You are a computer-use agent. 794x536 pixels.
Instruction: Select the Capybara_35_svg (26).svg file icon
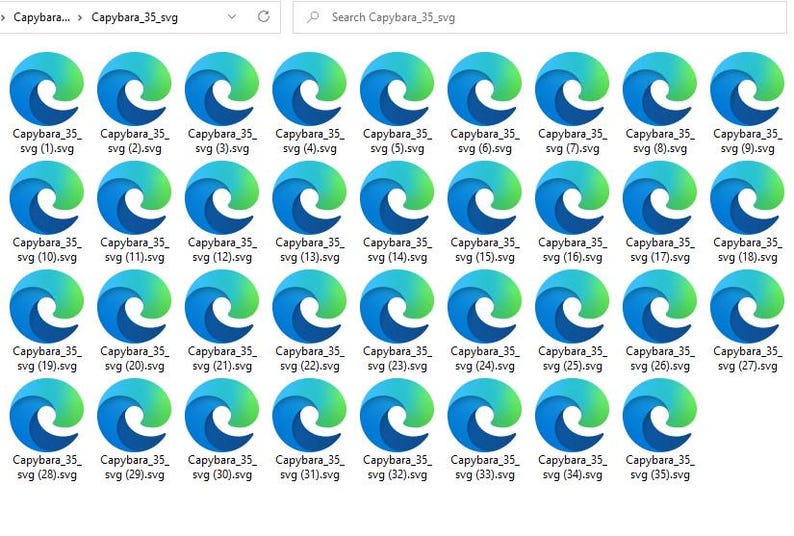click(x=660, y=307)
